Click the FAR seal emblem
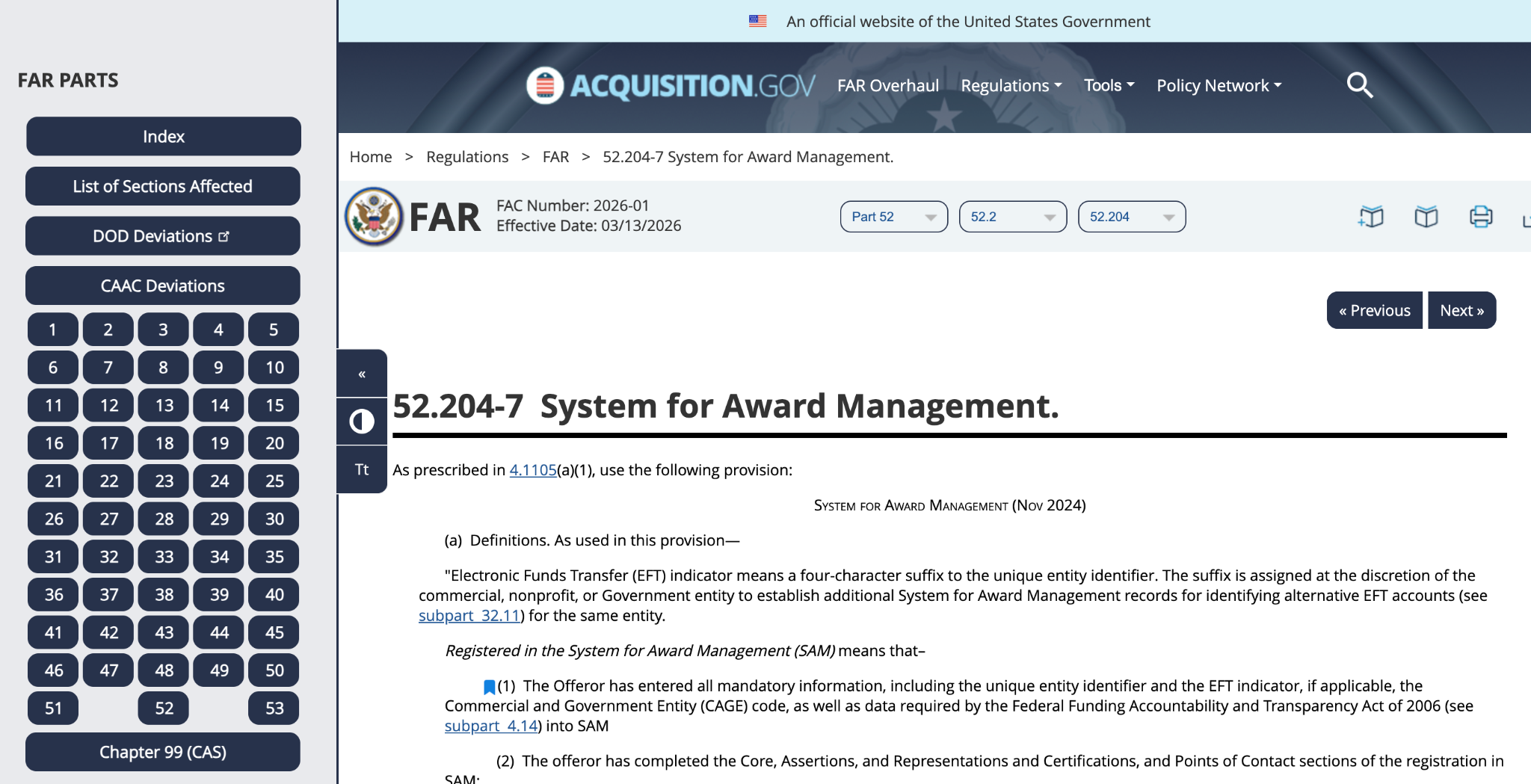Image resolution: width=1531 pixels, height=784 pixels. click(374, 217)
